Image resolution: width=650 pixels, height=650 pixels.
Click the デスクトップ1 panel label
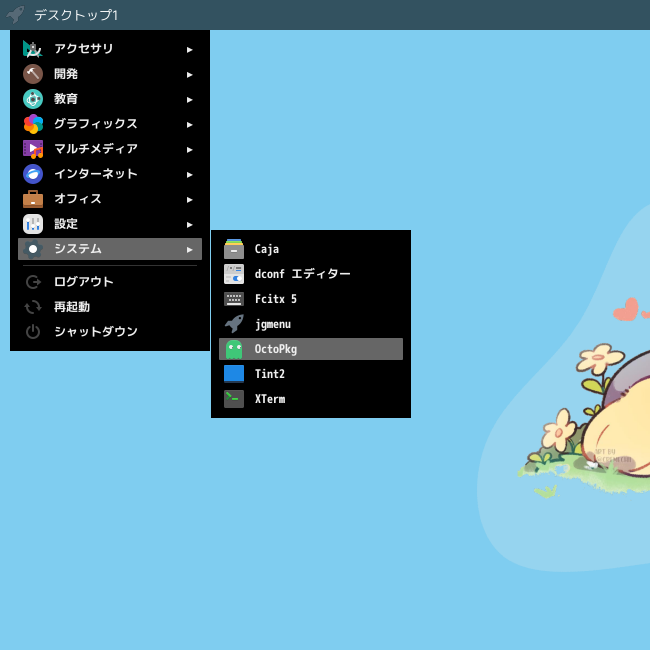coord(76,15)
